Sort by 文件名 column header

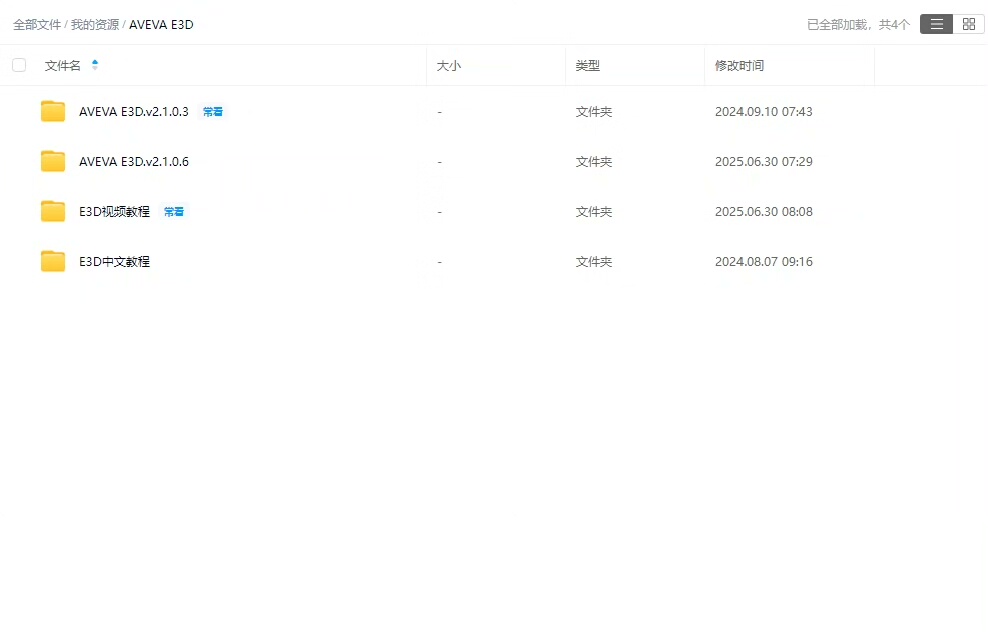click(62, 66)
